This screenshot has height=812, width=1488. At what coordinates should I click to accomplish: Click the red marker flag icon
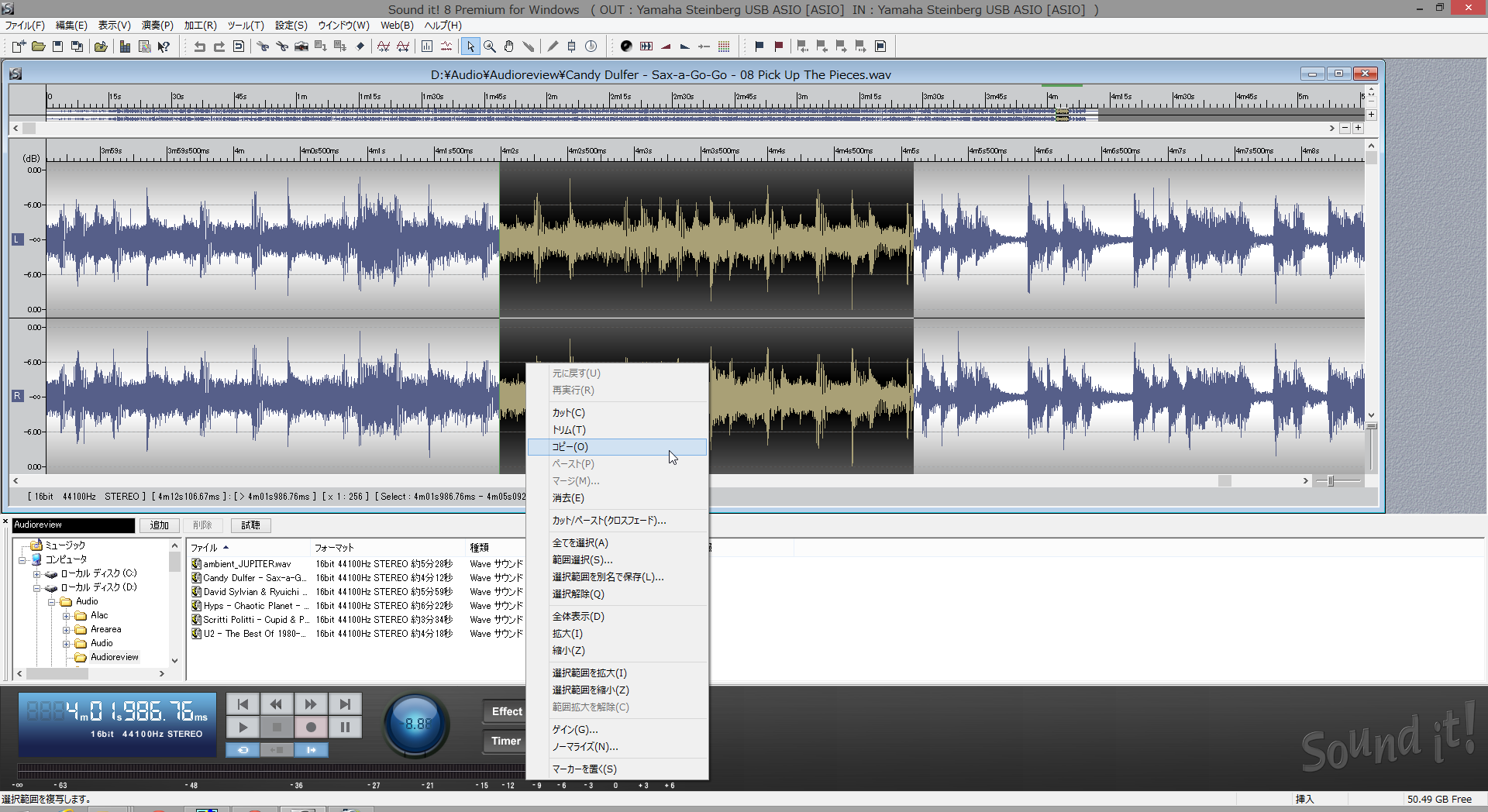(779, 46)
